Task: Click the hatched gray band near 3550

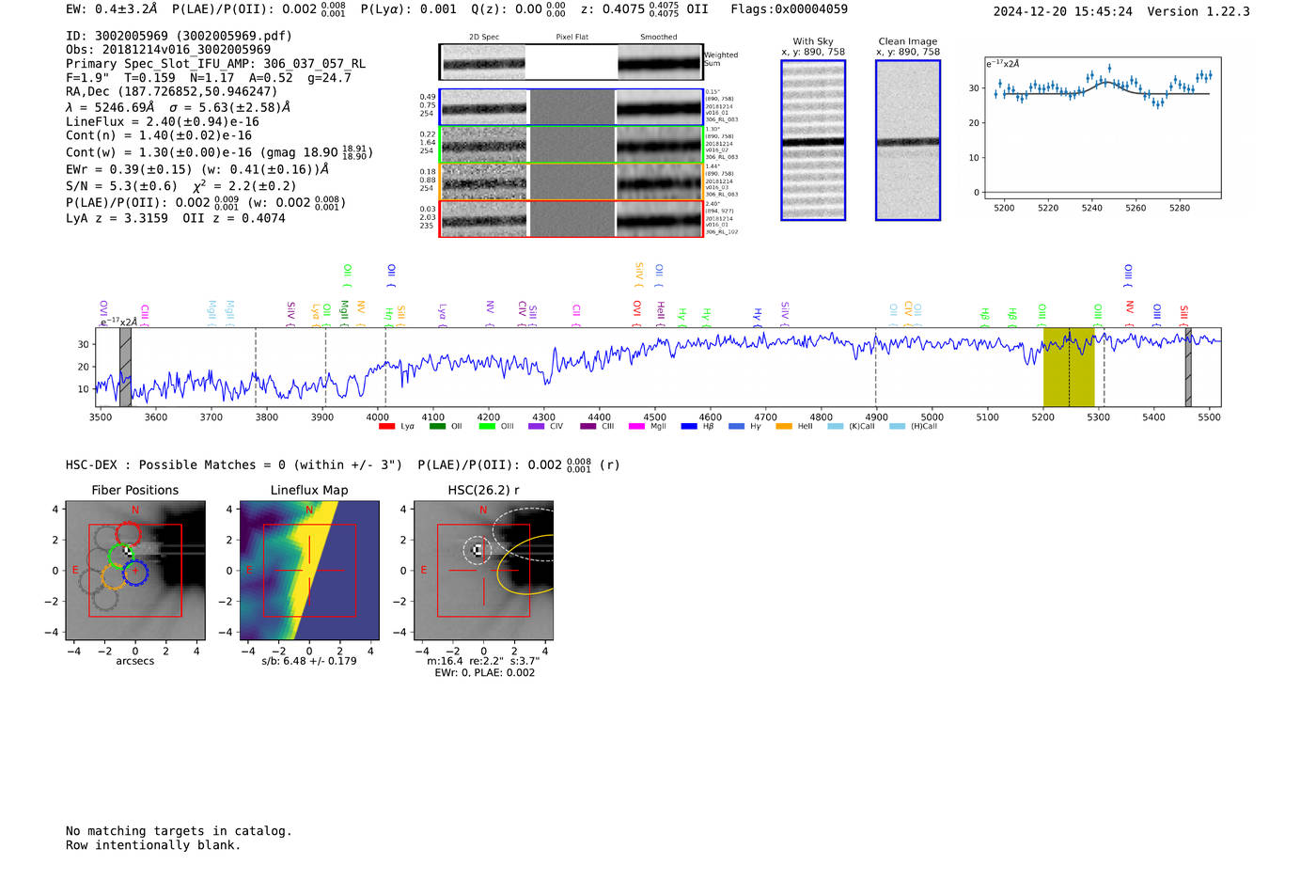Action: click(x=125, y=367)
